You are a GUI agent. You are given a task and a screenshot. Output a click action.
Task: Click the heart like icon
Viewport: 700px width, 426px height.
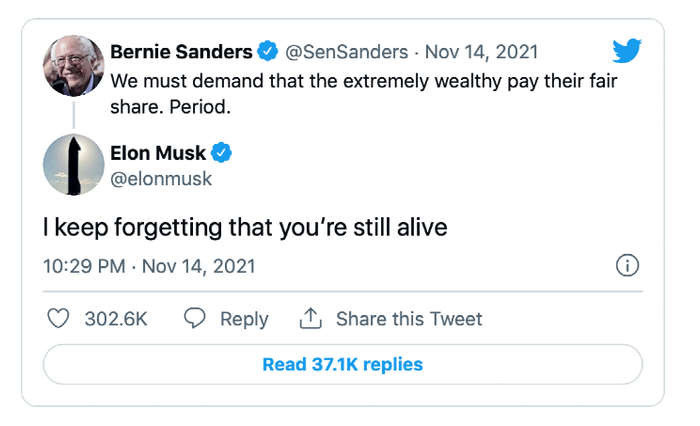(x=60, y=318)
